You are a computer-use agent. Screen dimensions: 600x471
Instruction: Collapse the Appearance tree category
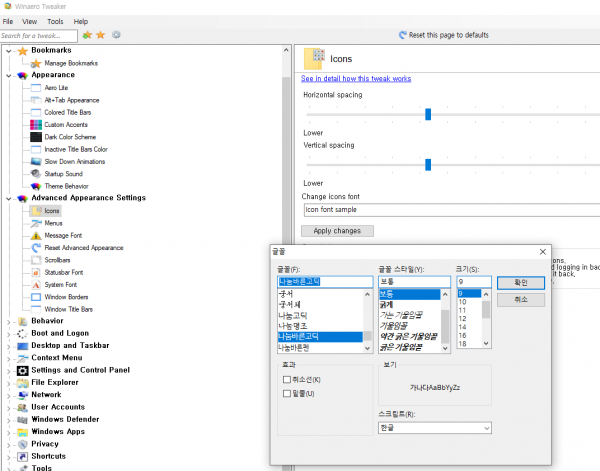coord(8,75)
